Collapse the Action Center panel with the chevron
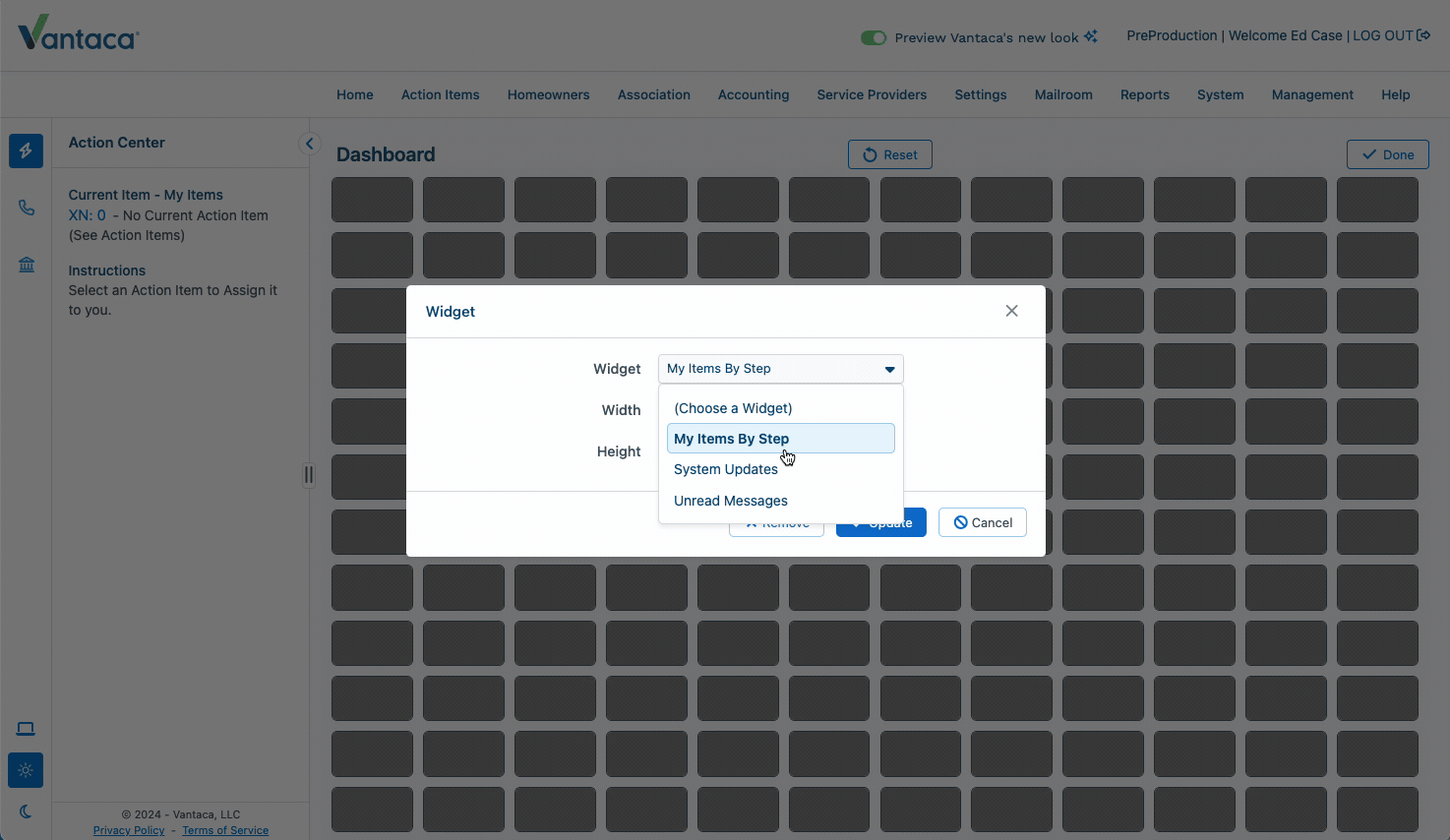This screenshot has height=840, width=1450. [x=309, y=144]
